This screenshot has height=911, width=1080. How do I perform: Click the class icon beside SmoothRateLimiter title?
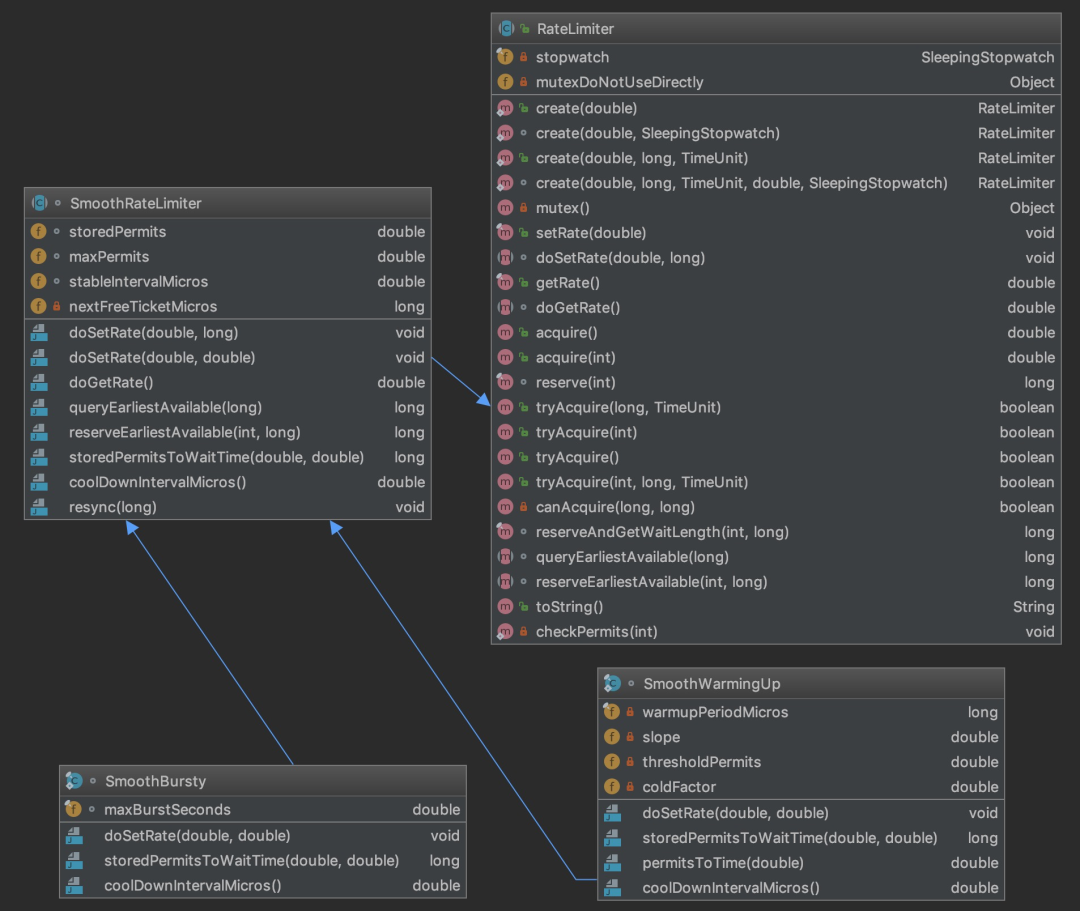click(39, 203)
